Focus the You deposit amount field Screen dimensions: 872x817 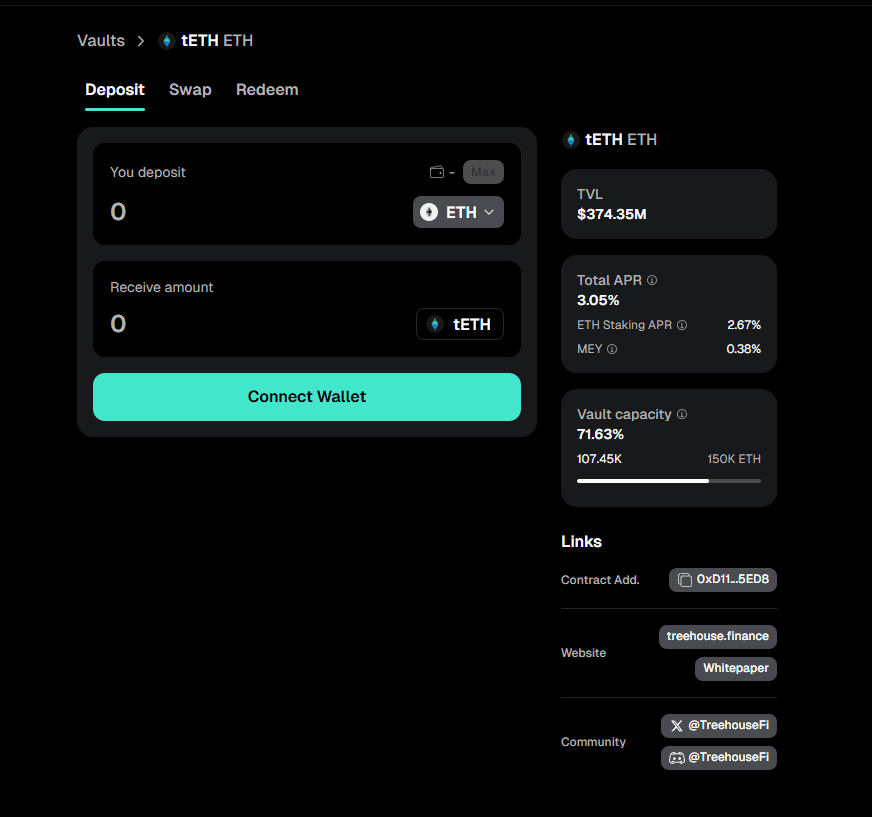click(x=256, y=212)
